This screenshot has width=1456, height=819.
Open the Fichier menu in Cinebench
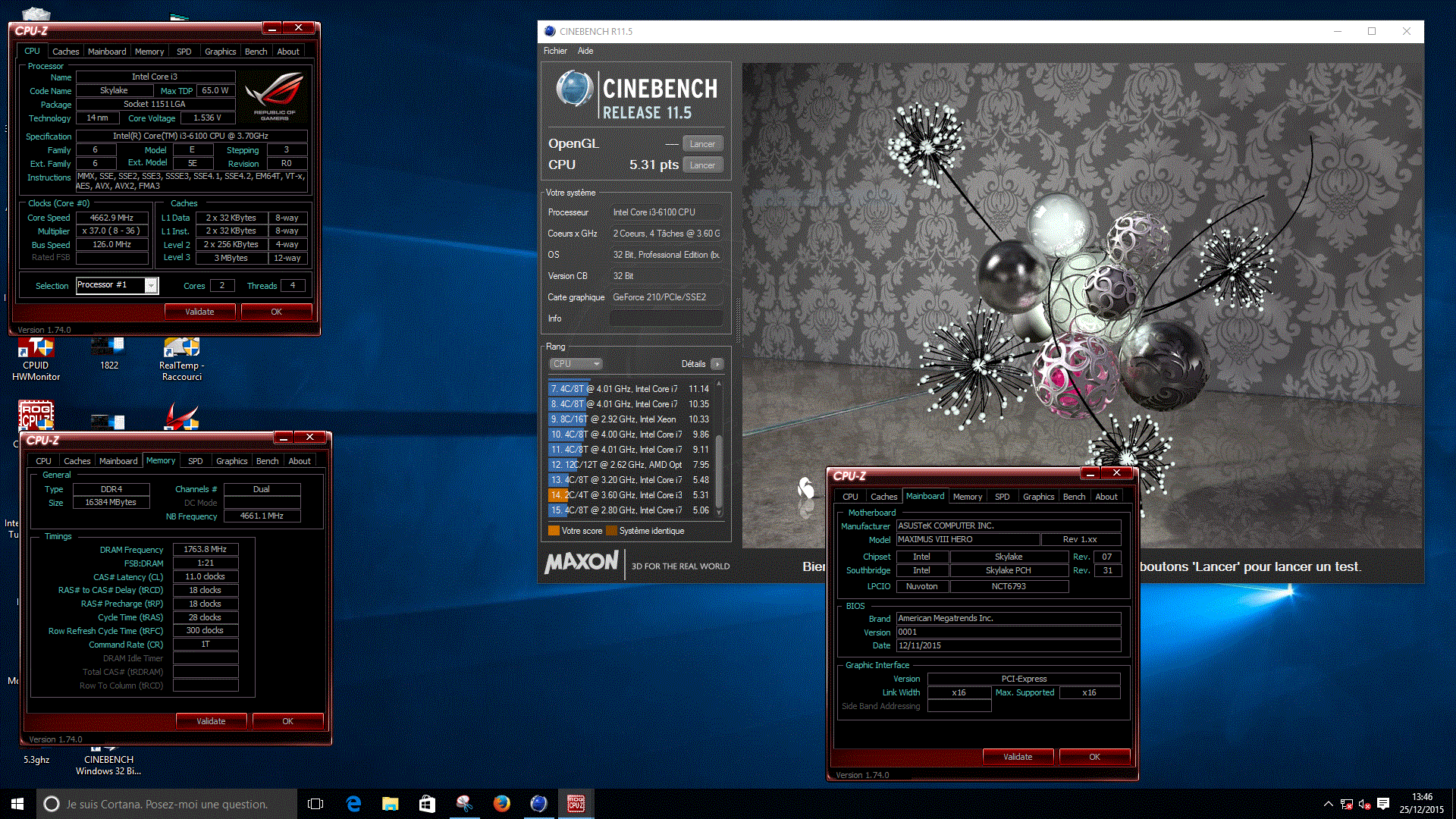(555, 51)
